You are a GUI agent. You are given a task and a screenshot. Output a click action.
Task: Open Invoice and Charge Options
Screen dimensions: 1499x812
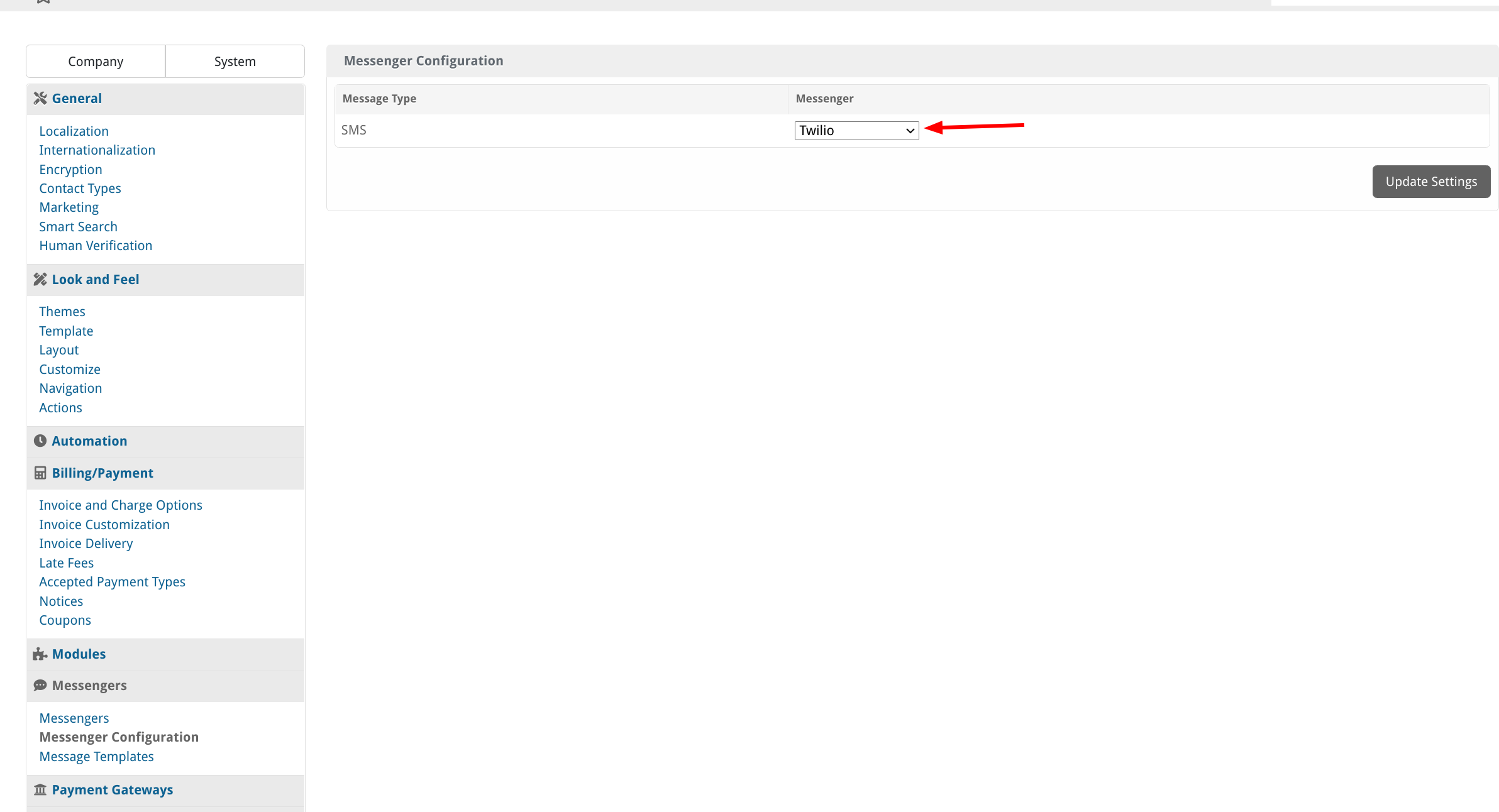point(121,505)
